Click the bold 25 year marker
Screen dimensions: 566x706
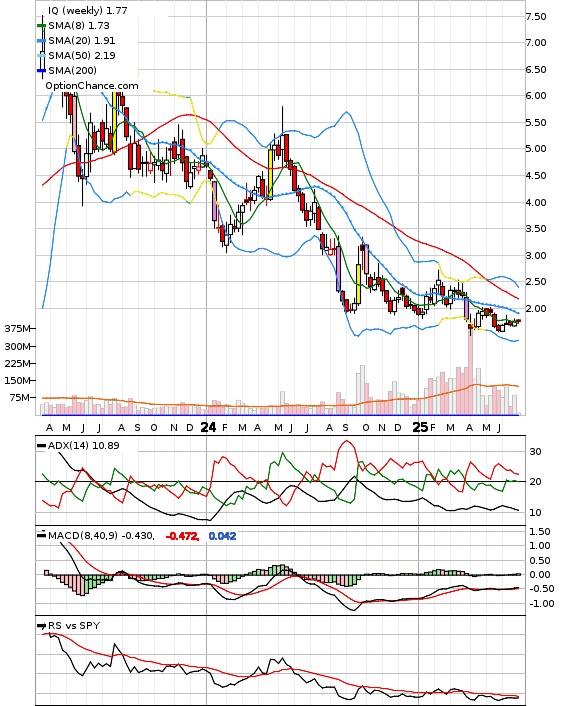tap(420, 427)
